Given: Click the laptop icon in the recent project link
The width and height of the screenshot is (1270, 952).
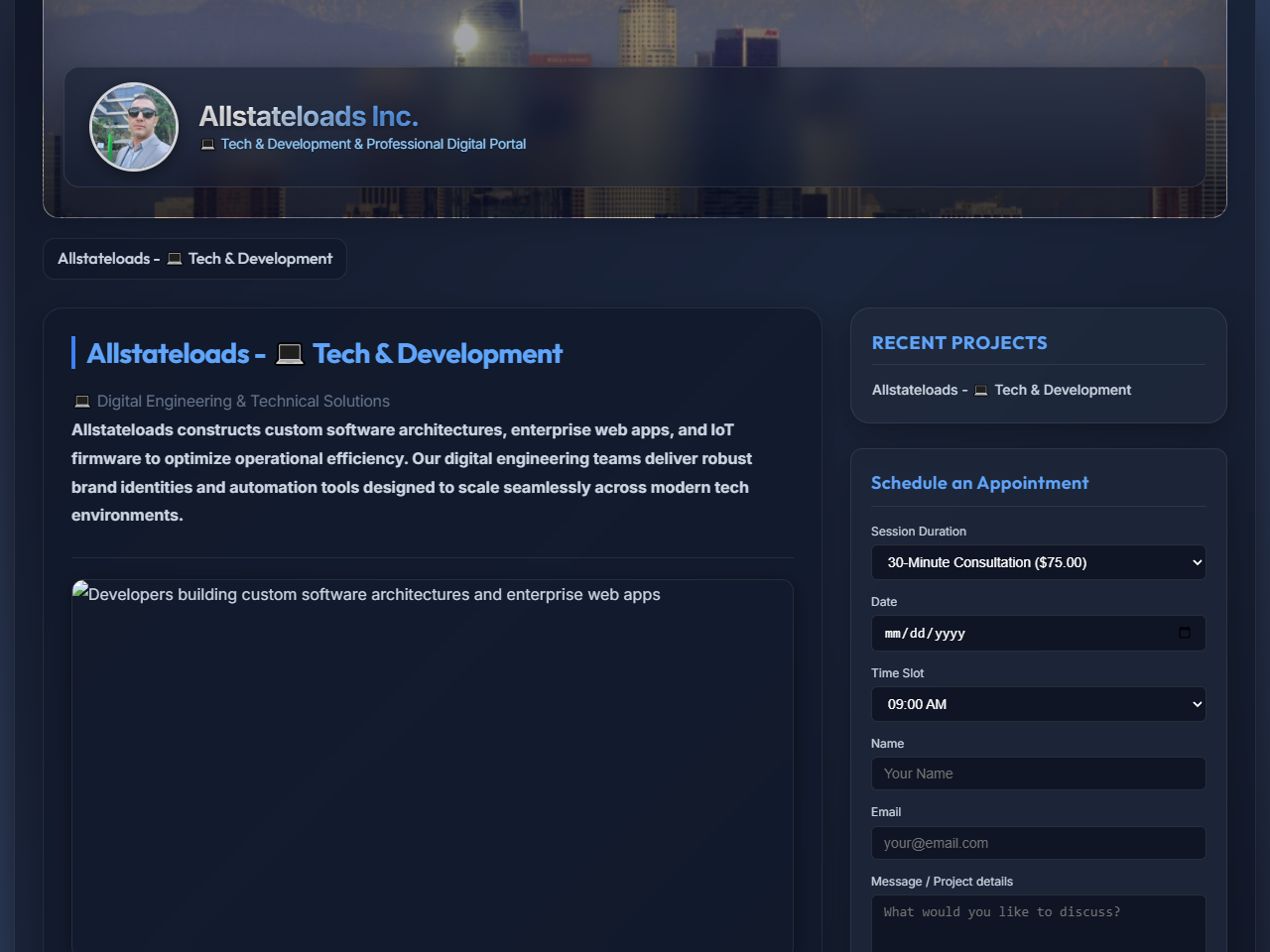Looking at the screenshot, I should pyautogui.click(x=981, y=391).
